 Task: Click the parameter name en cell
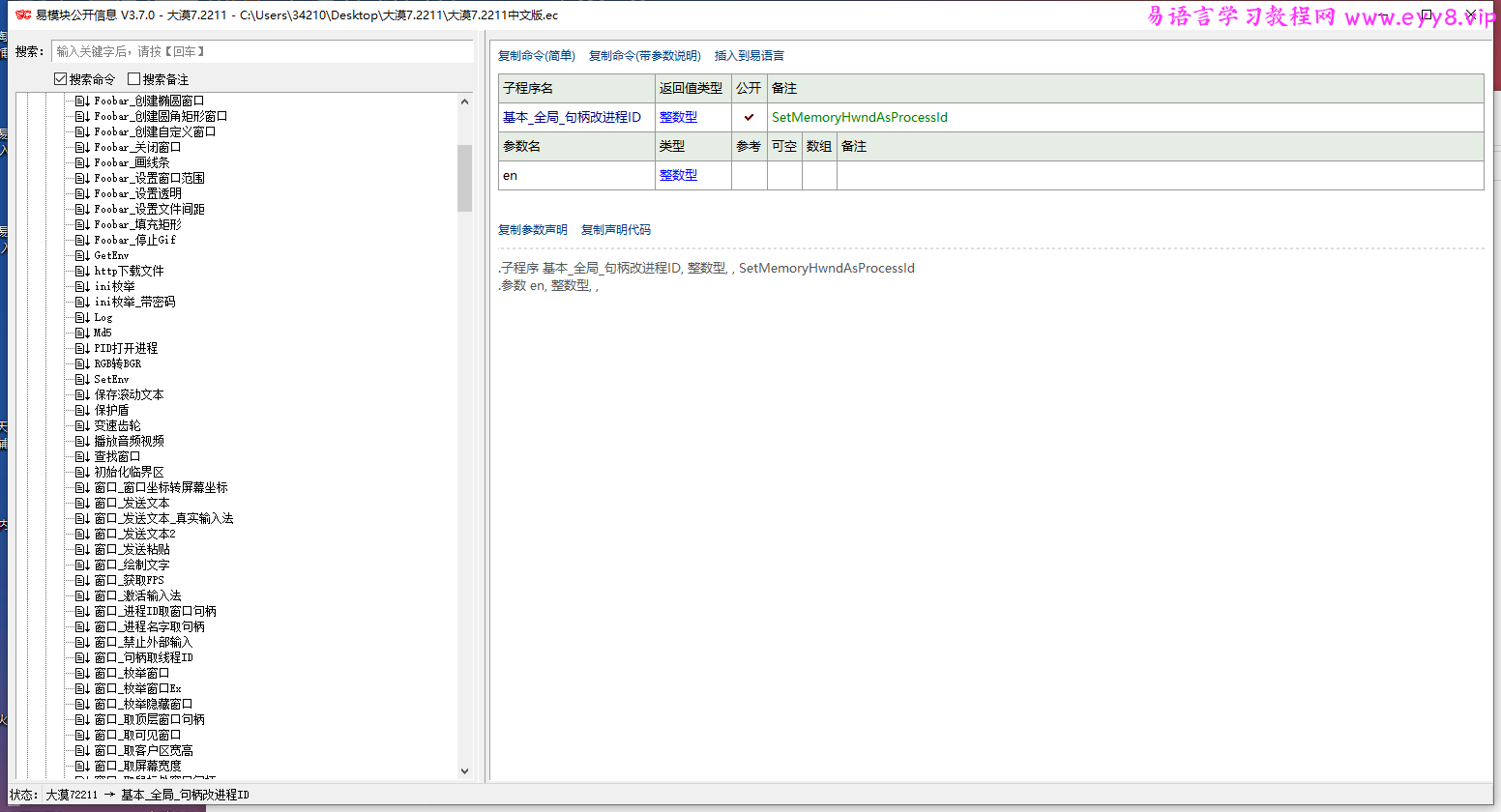point(577,175)
